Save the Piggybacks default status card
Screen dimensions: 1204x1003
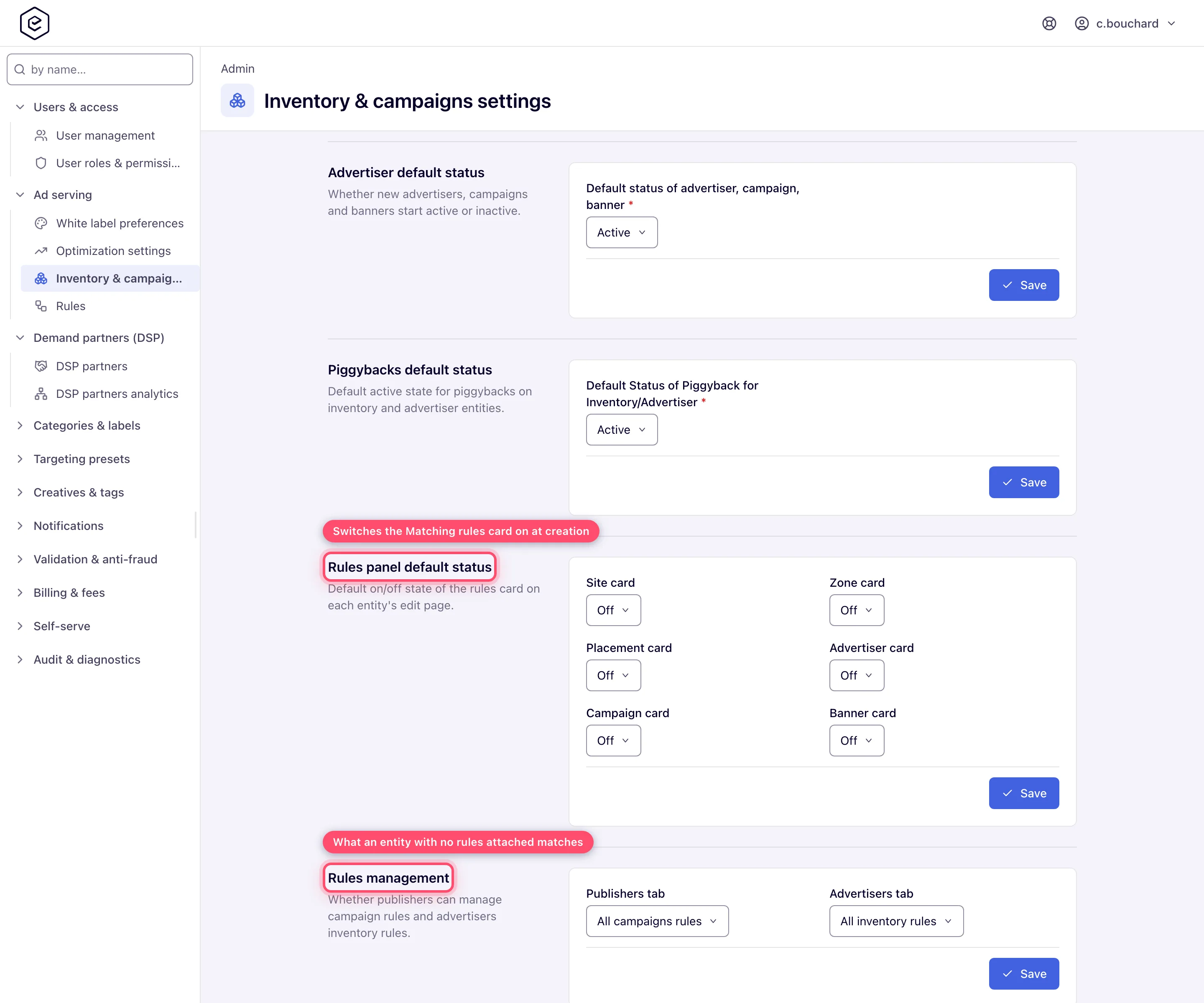1023,483
